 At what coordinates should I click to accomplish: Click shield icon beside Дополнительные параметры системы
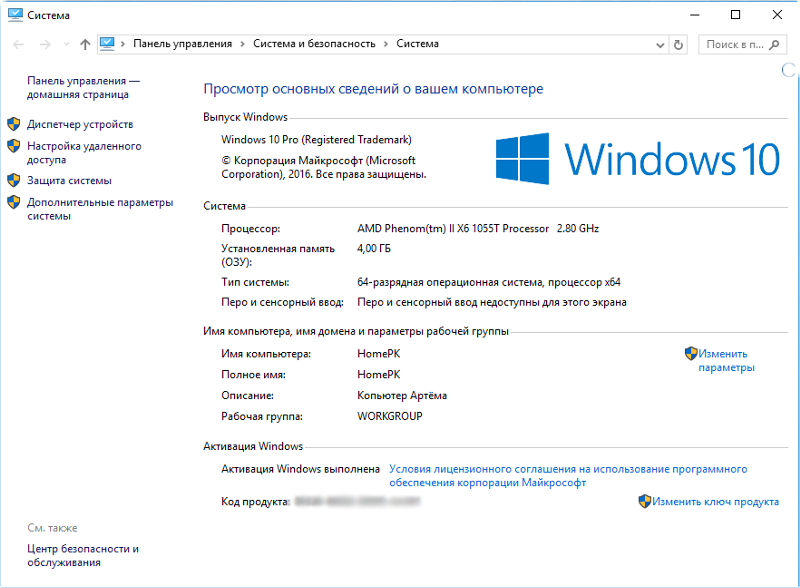(x=14, y=202)
